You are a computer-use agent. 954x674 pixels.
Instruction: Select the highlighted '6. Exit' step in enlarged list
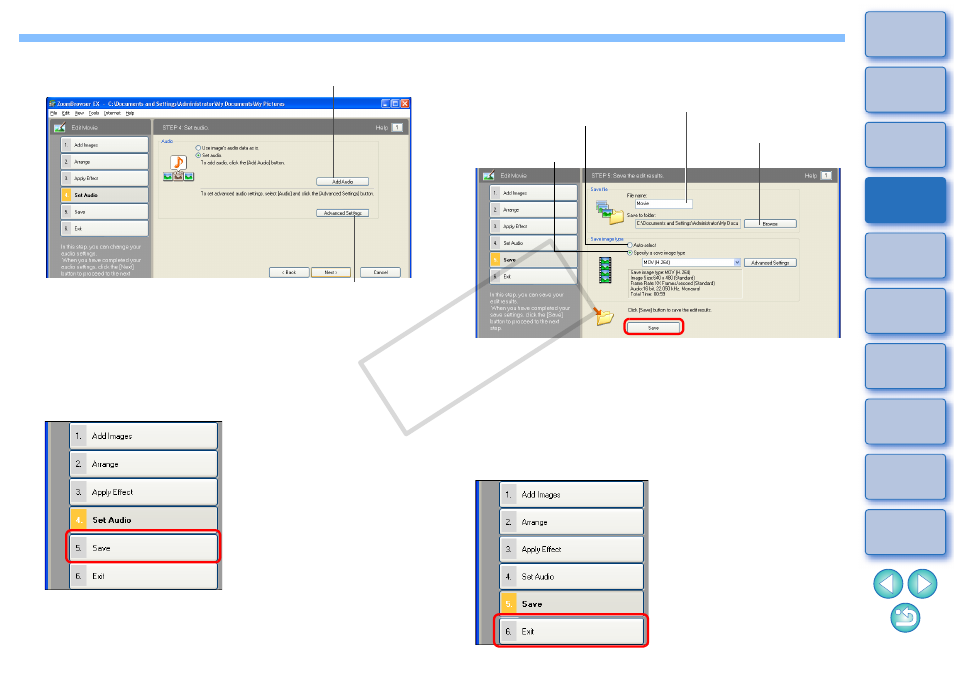(x=571, y=631)
